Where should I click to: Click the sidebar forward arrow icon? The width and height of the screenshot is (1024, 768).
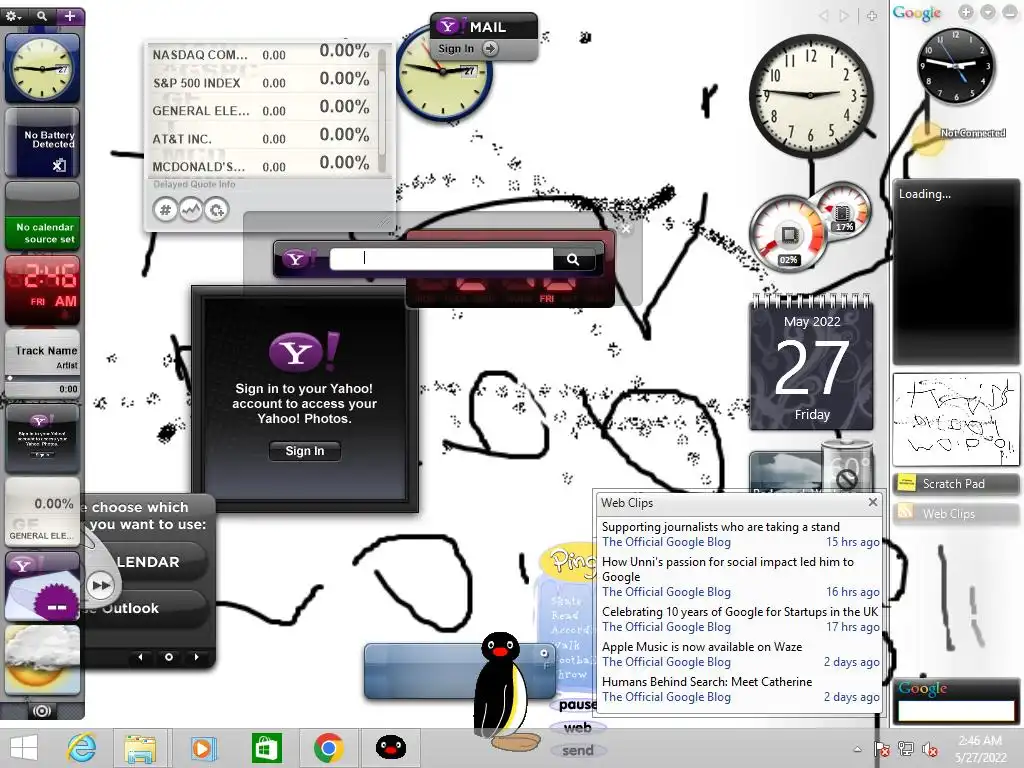pyautogui.click(x=845, y=16)
